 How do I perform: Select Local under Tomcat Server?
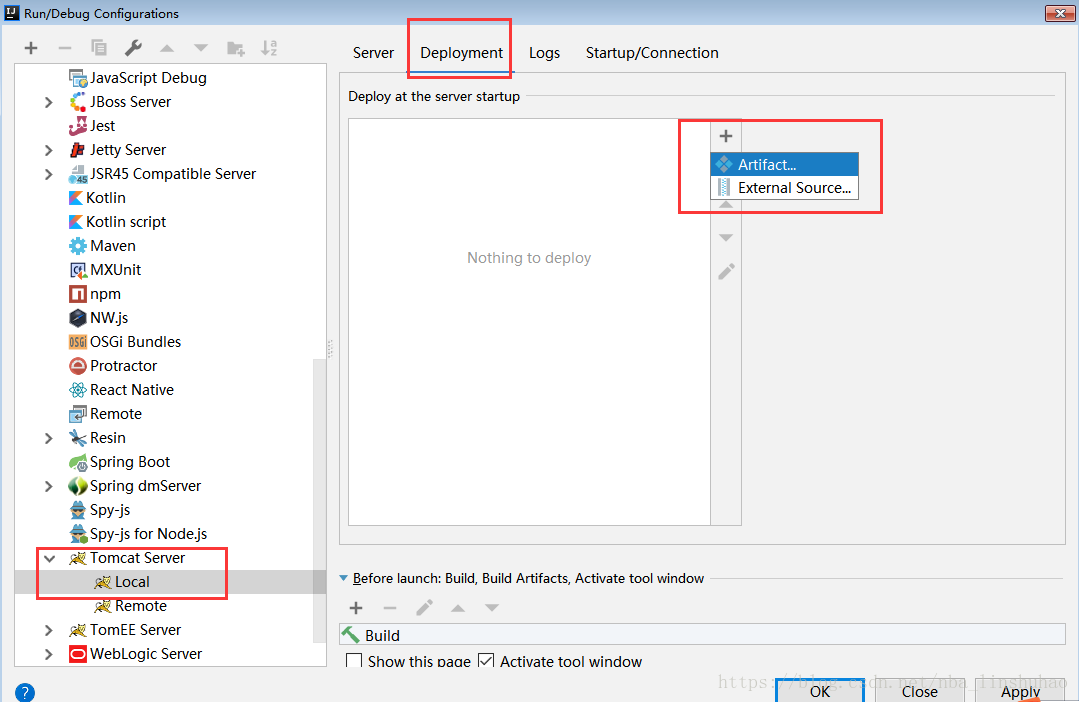pos(122,582)
